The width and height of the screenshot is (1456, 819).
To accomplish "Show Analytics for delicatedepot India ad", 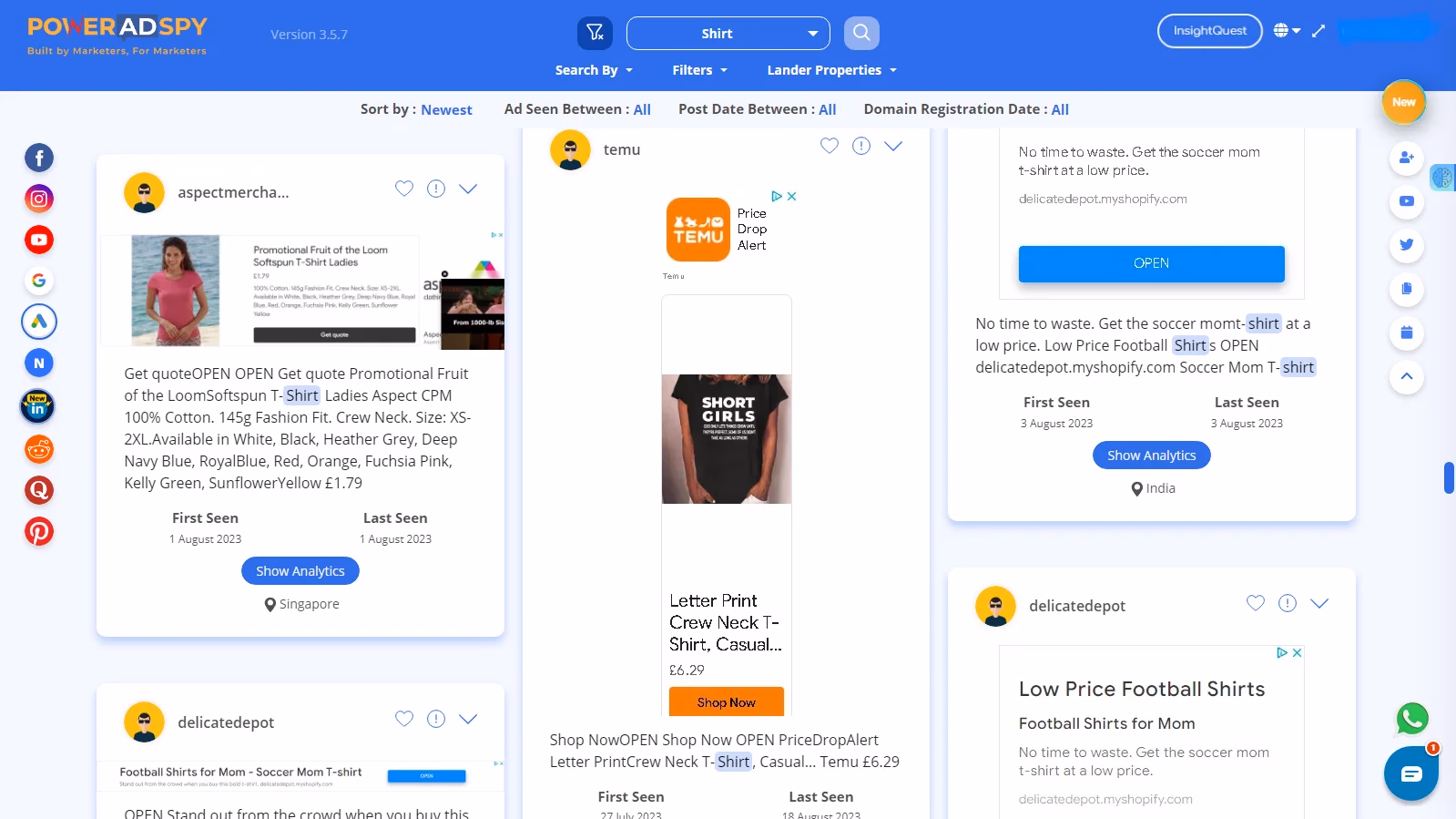I will point(1151,456).
